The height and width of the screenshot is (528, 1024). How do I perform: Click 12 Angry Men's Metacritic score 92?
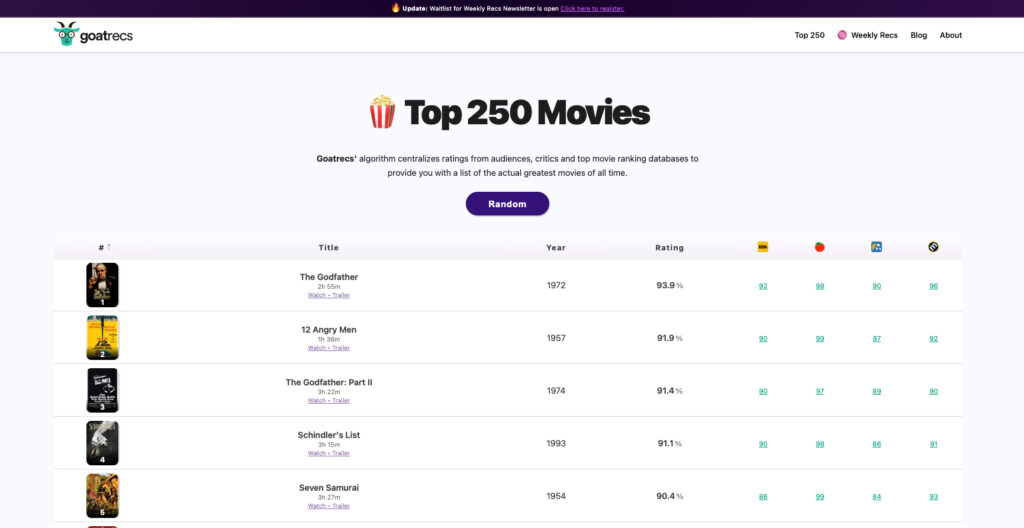pos(933,338)
